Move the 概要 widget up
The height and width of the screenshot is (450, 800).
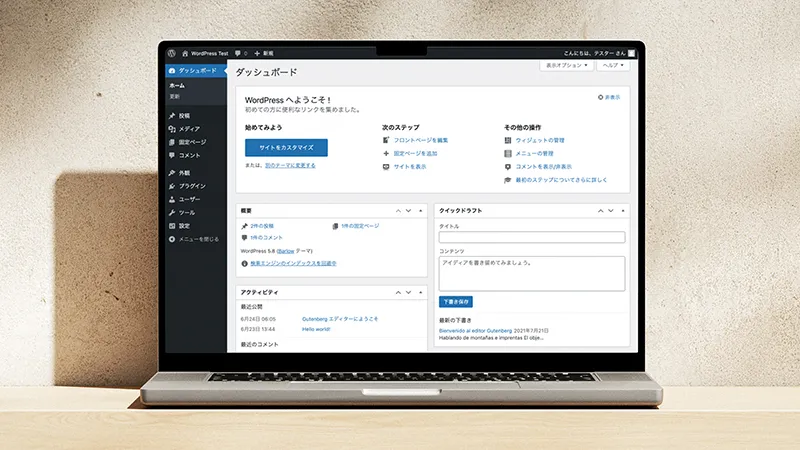[x=398, y=211]
